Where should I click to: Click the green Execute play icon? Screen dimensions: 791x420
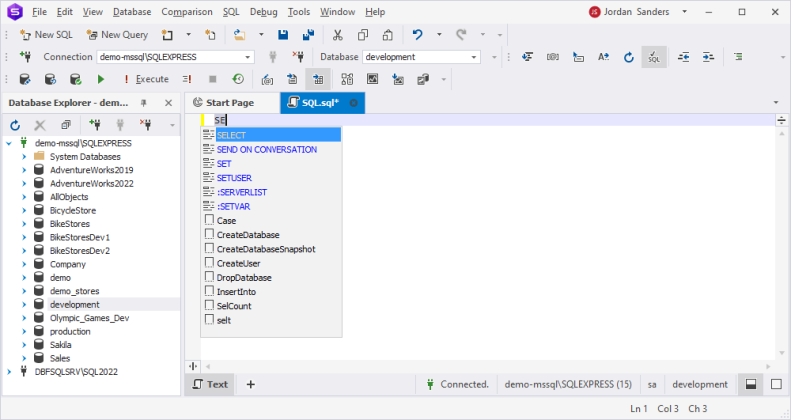click(x=101, y=79)
